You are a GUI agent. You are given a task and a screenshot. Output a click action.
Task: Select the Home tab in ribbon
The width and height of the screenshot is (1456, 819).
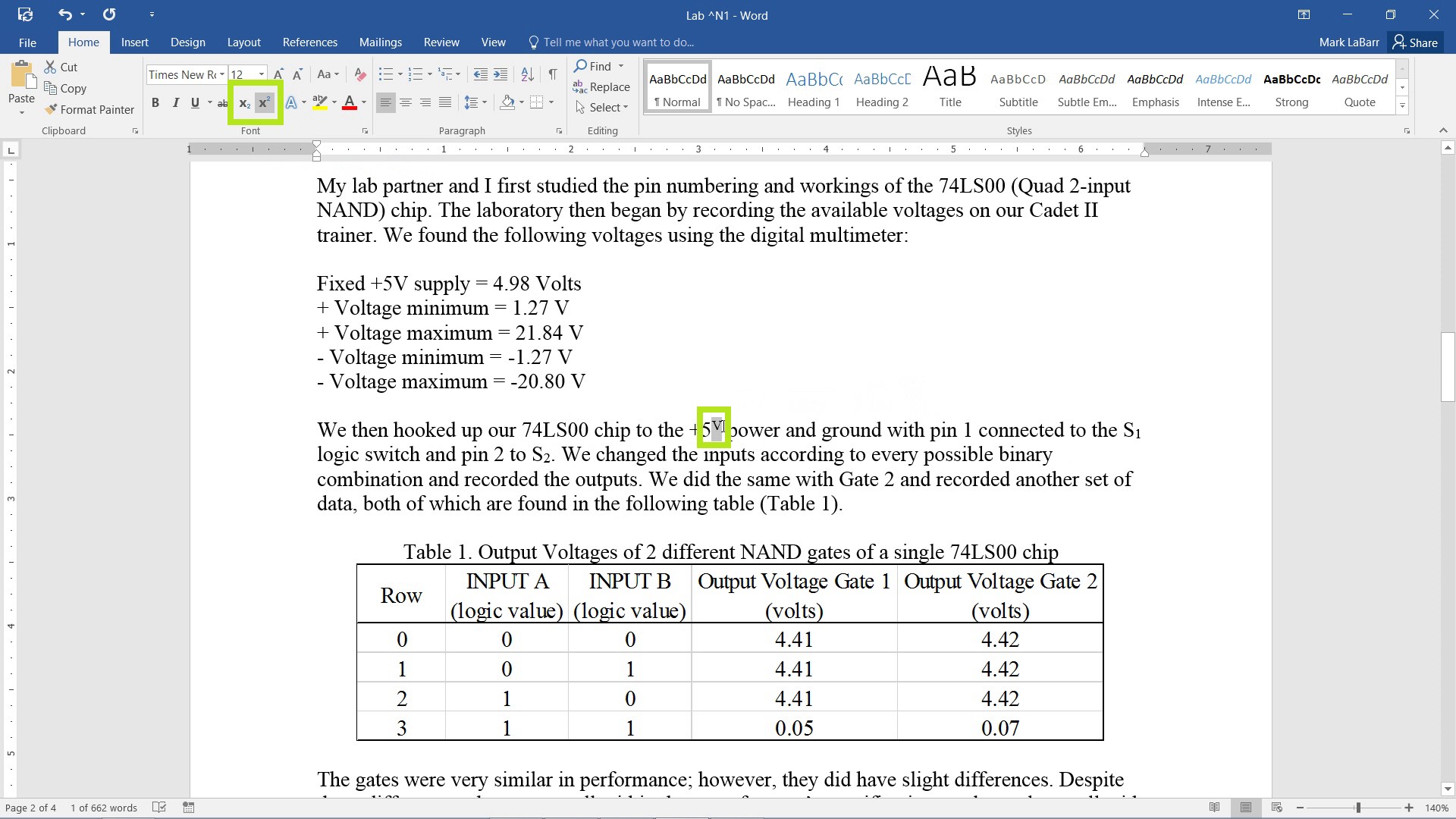(83, 42)
